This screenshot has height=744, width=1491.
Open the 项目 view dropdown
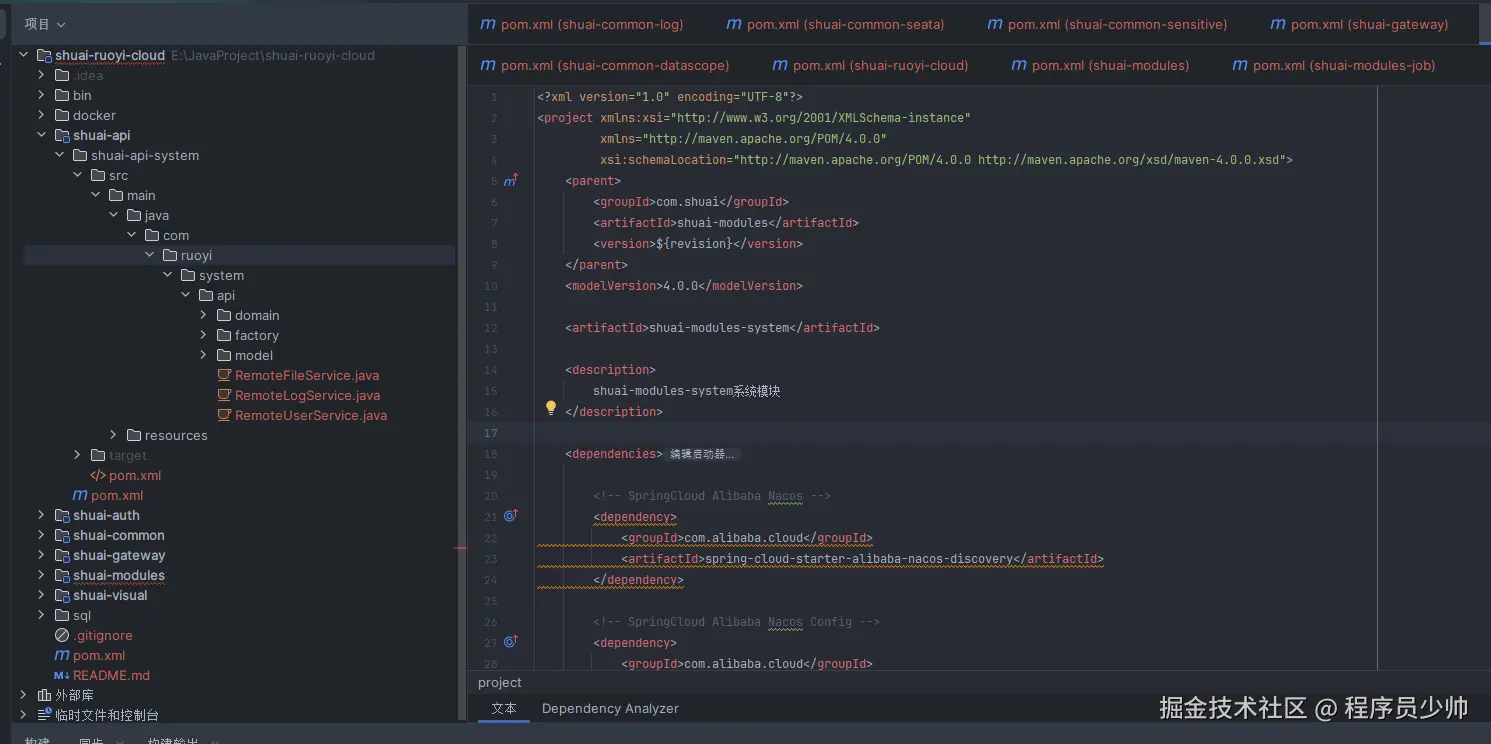tap(45, 24)
